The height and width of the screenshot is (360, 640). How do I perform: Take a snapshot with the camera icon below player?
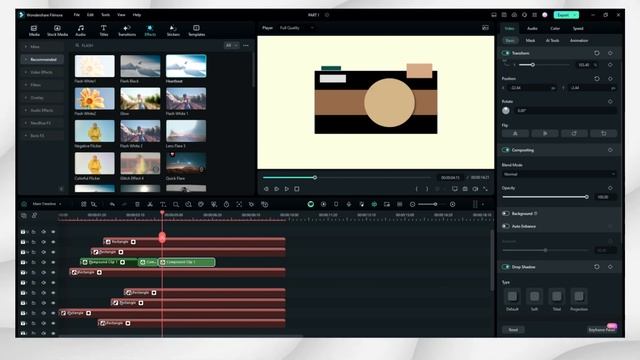[x=465, y=189]
